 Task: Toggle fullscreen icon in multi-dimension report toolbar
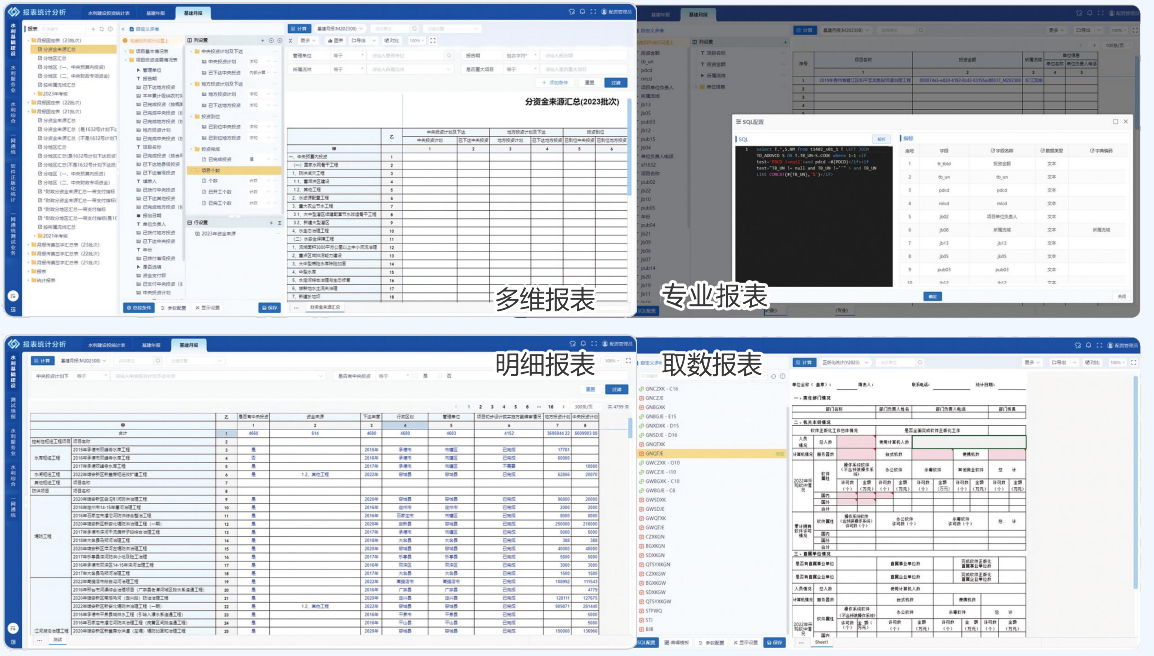click(x=432, y=41)
